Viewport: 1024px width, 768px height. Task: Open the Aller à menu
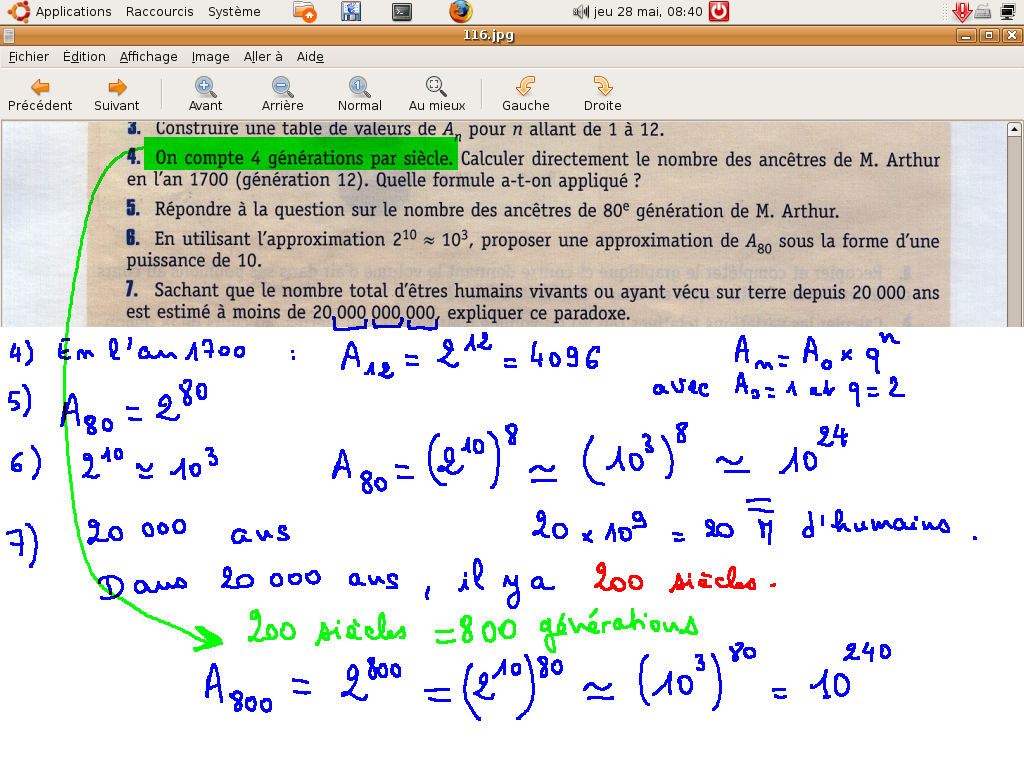[263, 57]
